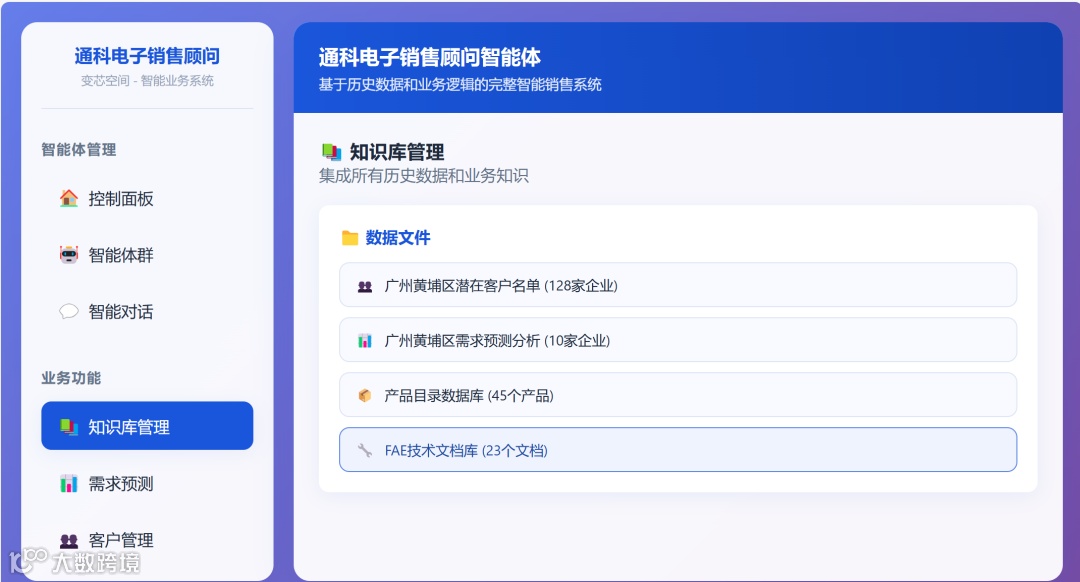The width and height of the screenshot is (1080, 582).
Task: Click the 通科电子销售顾问智能体 header title
Action: coord(430,57)
